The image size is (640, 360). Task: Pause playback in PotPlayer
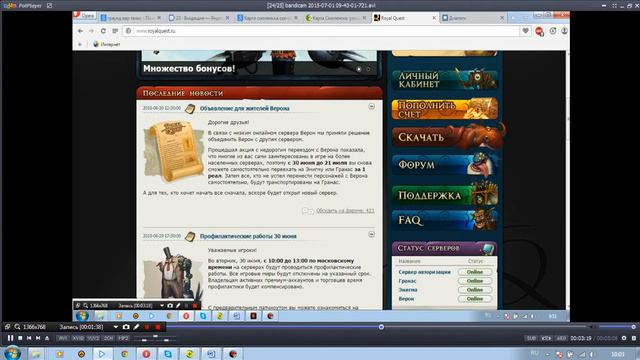(x=10, y=338)
